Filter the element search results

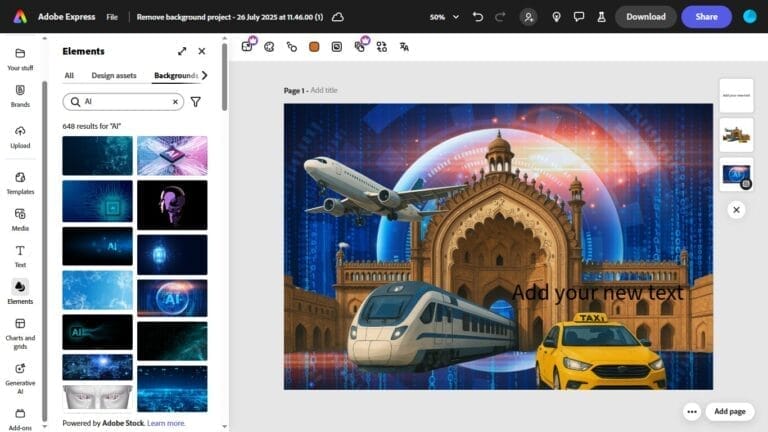(x=196, y=101)
